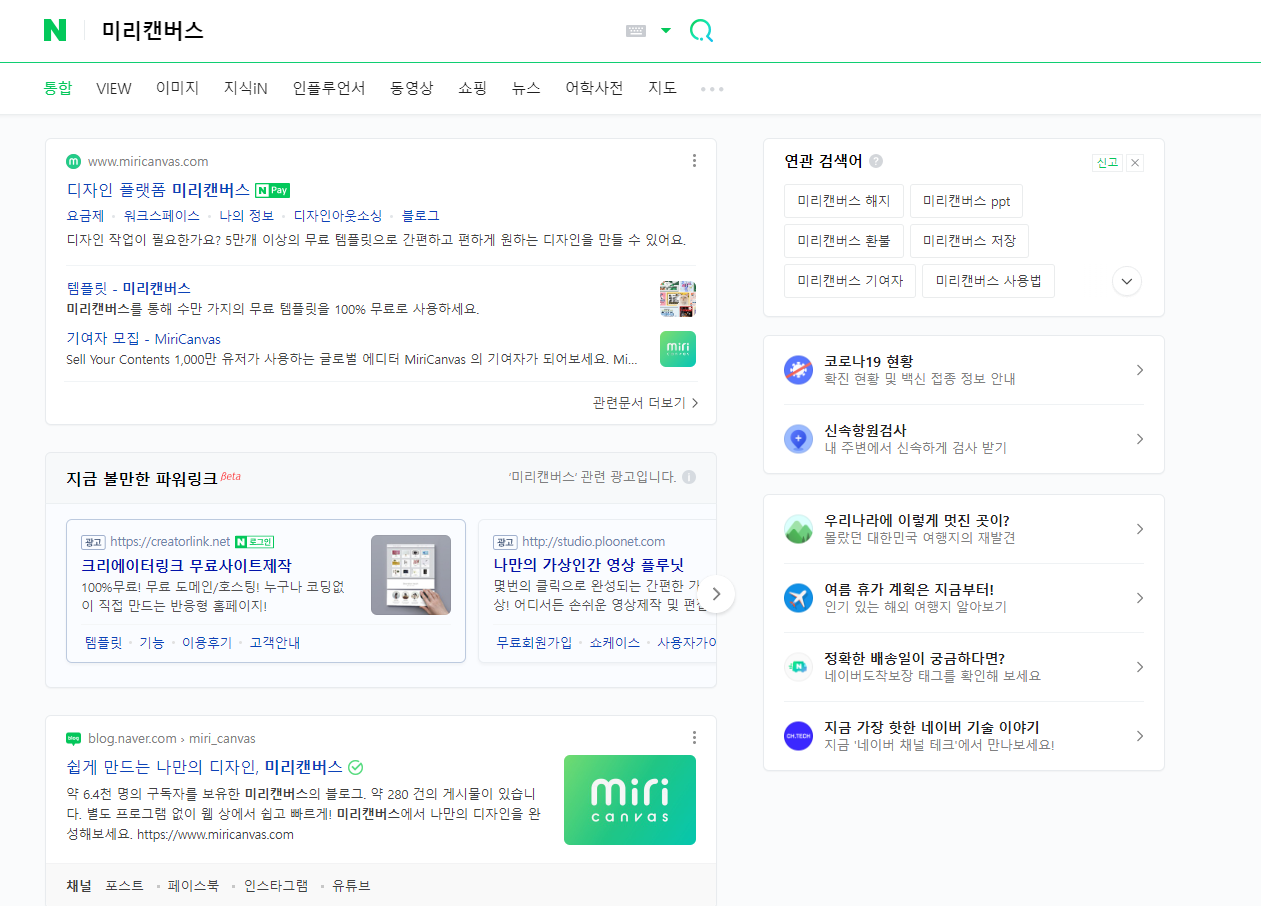Click the large miri canvas logo thumbnail
The width and height of the screenshot is (1261, 906).
coord(630,800)
